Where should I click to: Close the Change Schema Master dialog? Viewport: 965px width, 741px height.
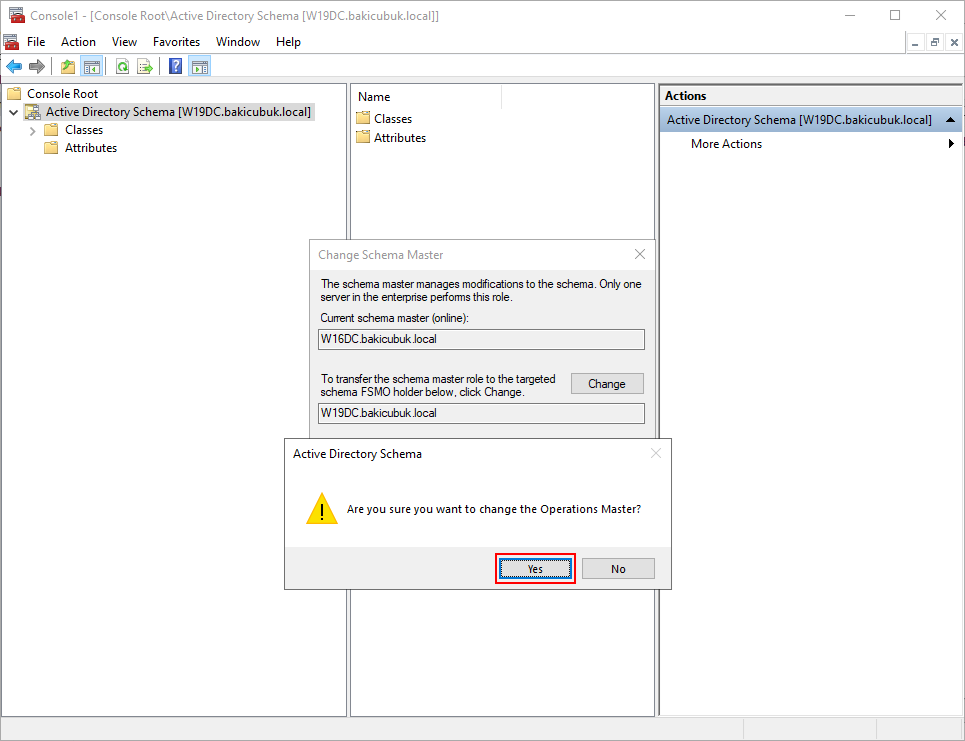640,254
